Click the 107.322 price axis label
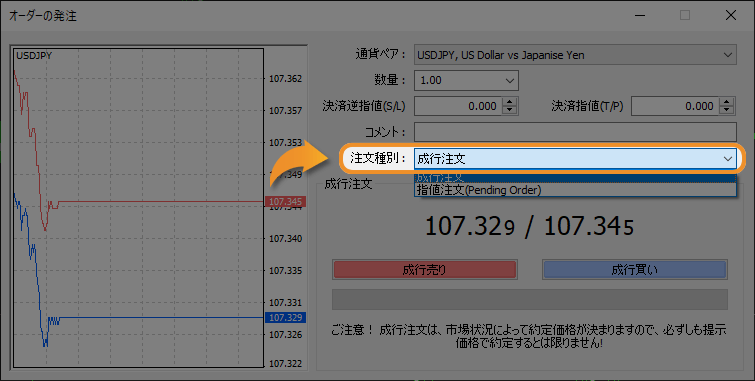 click(285, 364)
